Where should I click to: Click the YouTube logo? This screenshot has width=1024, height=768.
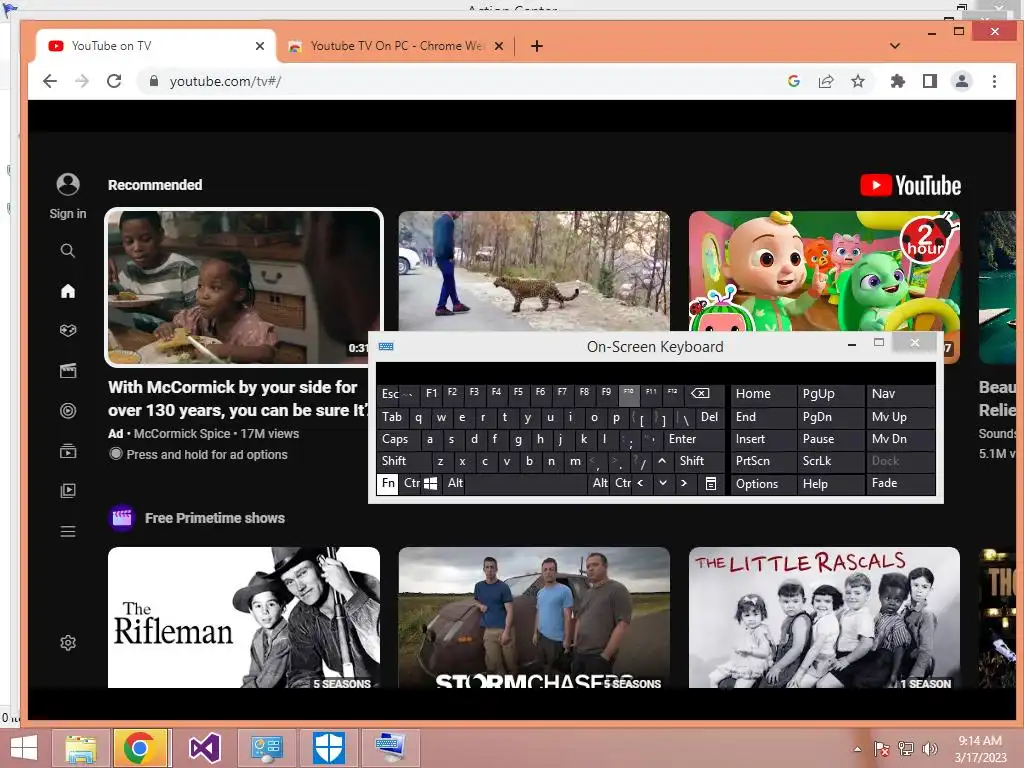point(910,185)
